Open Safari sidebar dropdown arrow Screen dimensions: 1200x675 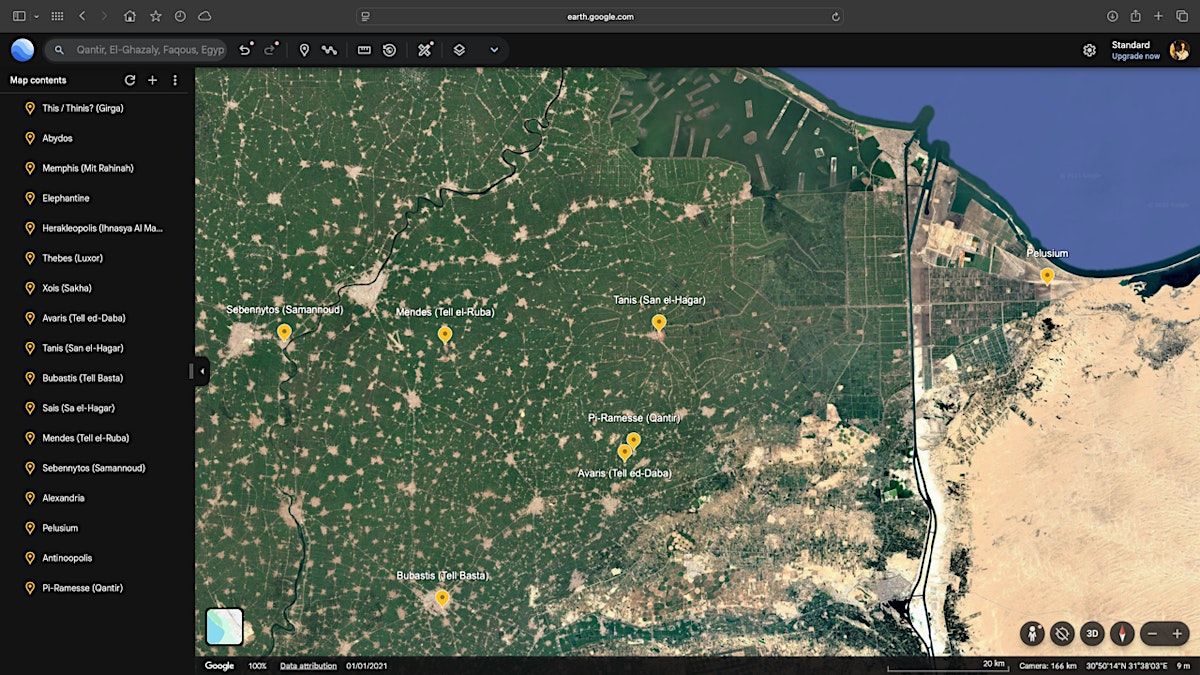[x=37, y=16]
